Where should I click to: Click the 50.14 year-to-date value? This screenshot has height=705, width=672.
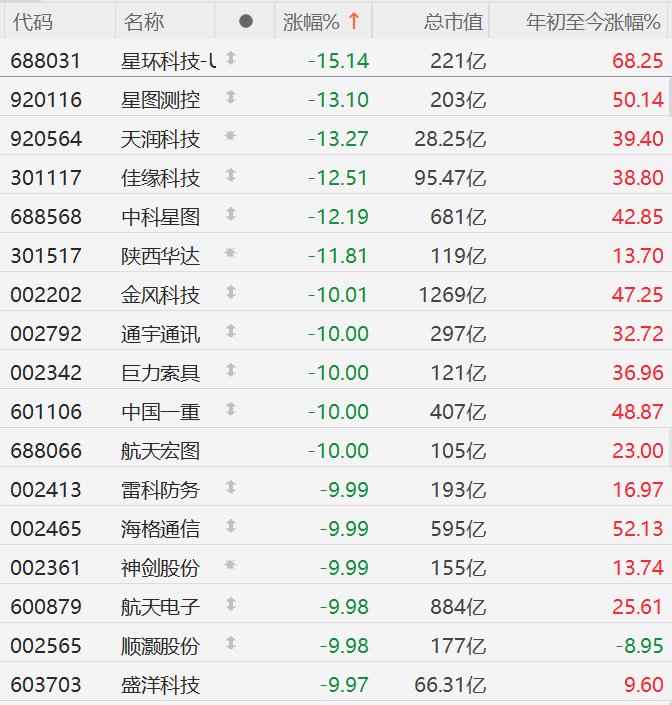point(637,100)
